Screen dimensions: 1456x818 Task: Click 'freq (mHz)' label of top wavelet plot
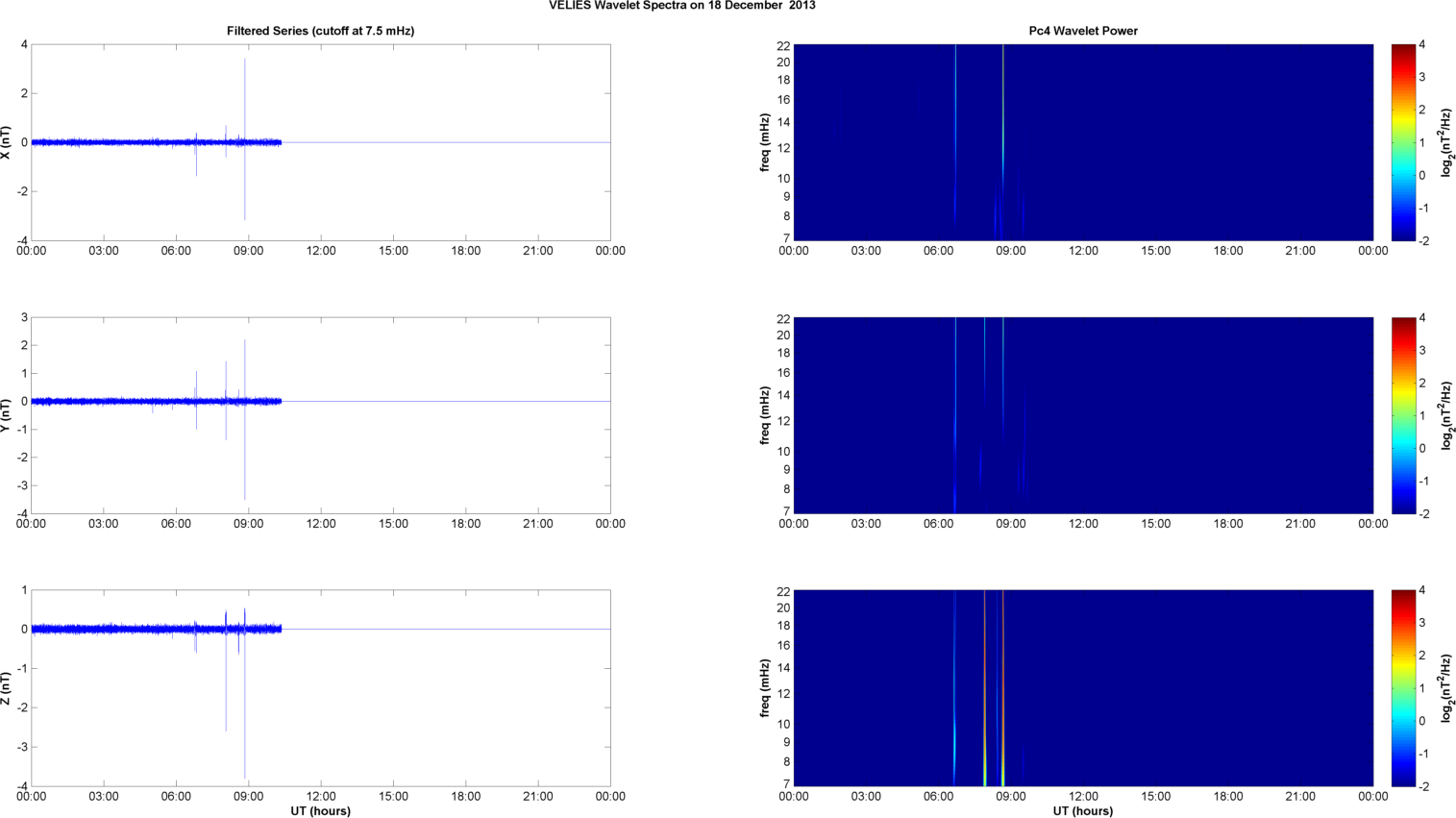765,142
